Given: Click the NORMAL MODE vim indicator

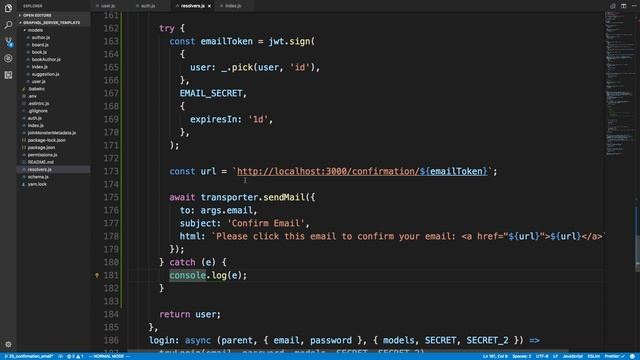Looking at the screenshot, I should (109, 356).
